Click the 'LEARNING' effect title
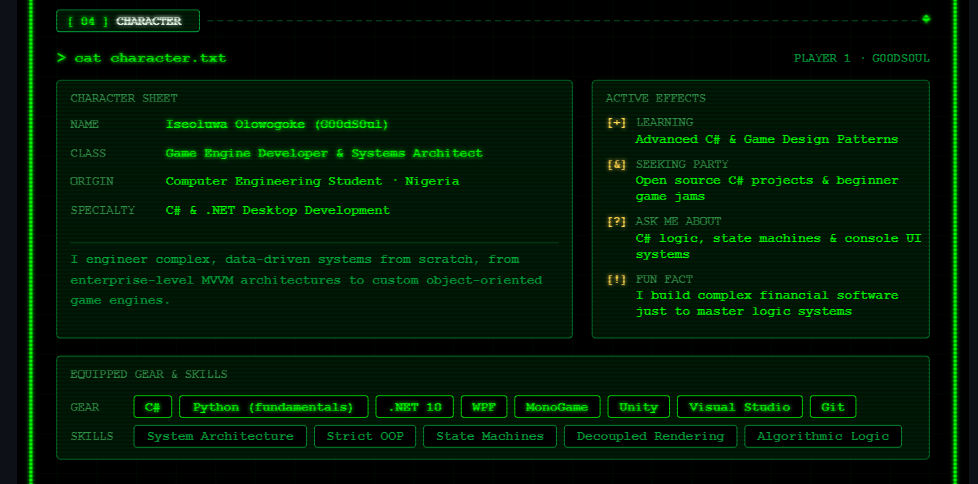 pos(664,123)
